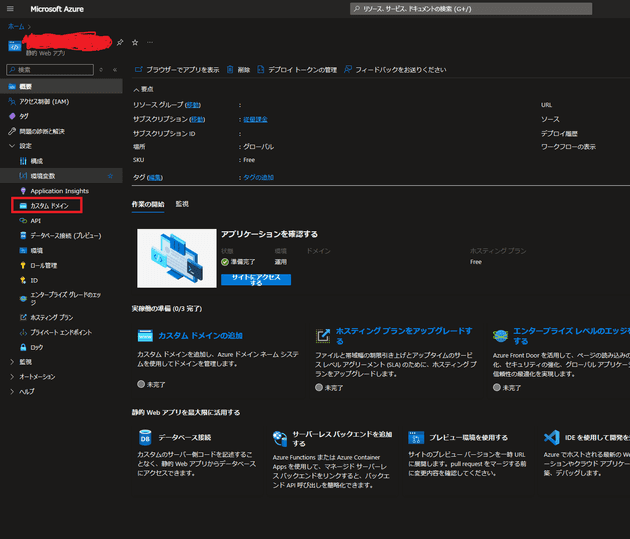
Task: Click the hosting plan upgrade card icon
Action: (x=323, y=336)
